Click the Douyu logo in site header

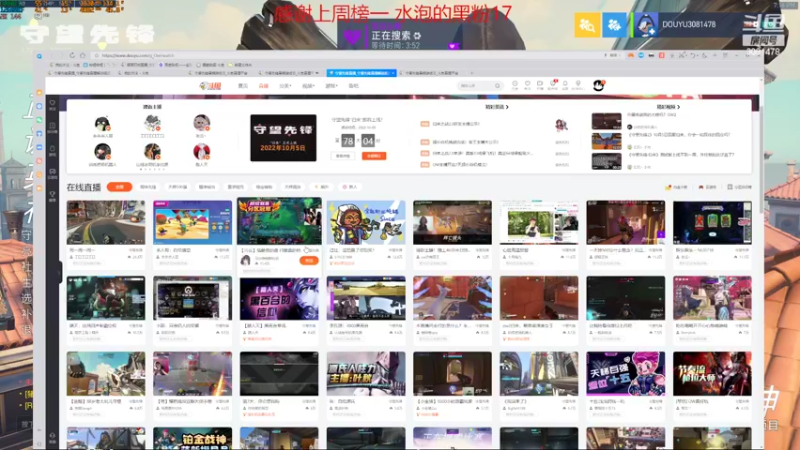click(x=210, y=86)
